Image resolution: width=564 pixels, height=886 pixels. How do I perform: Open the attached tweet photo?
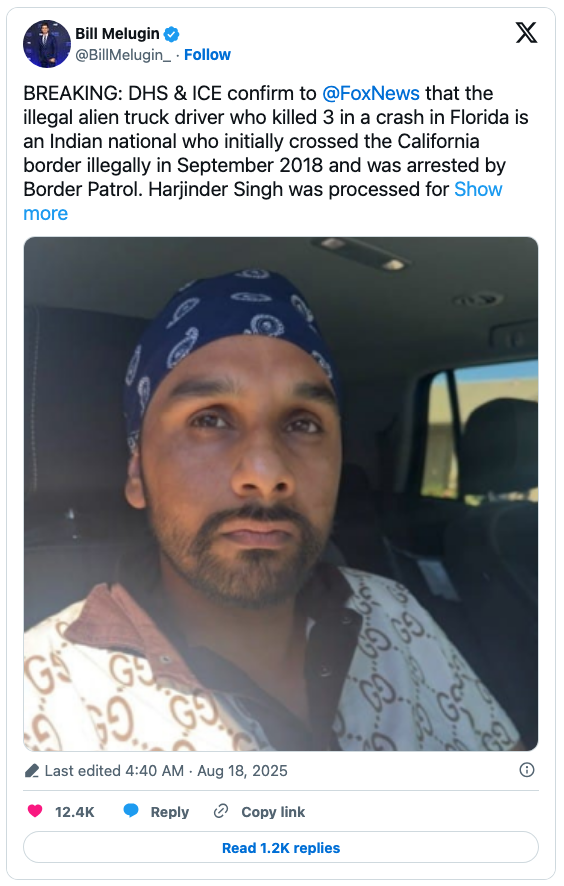(x=281, y=494)
